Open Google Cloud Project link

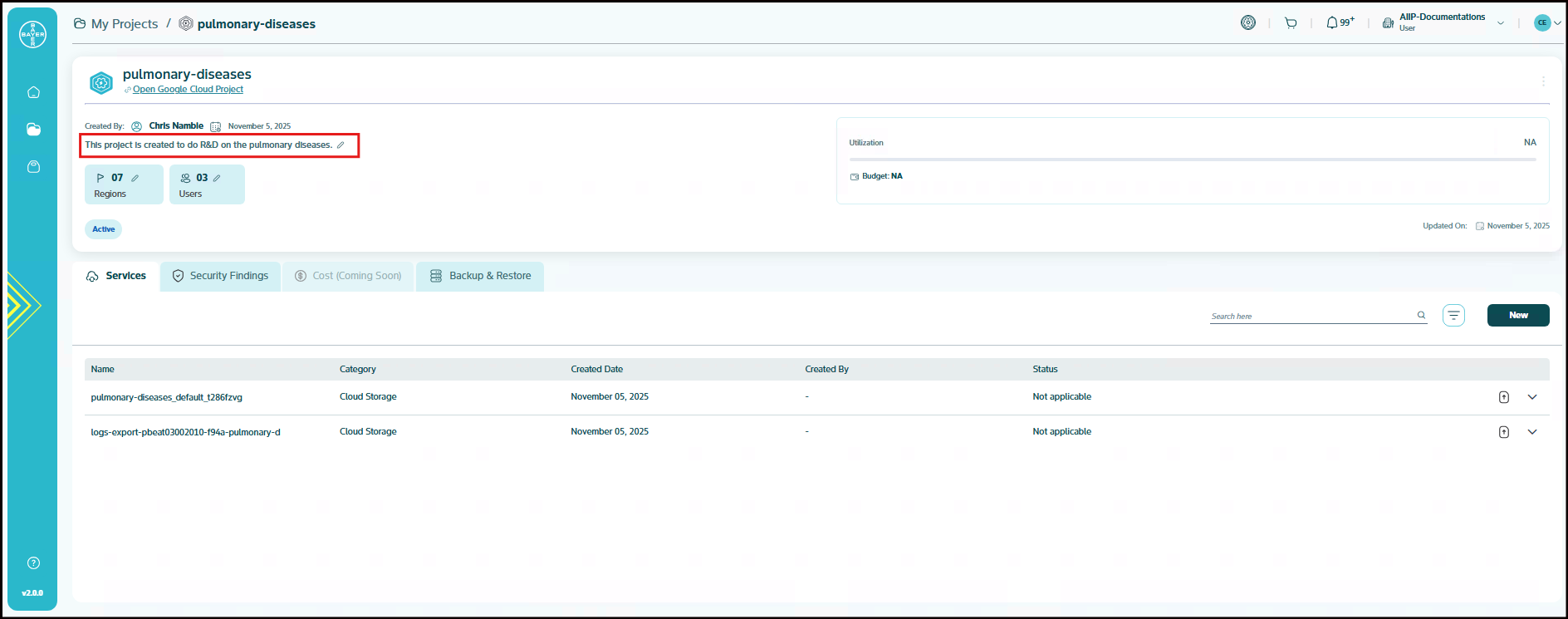pos(188,90)
